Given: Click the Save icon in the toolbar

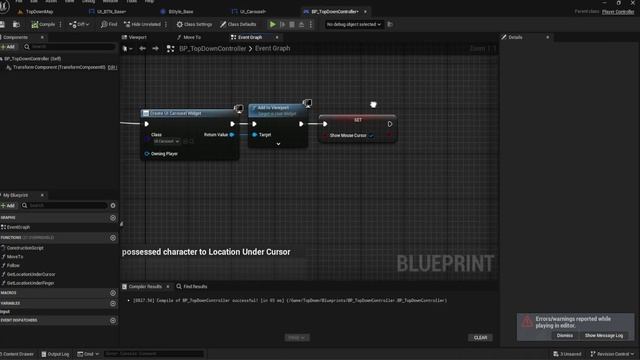Looking at the screenshot, I should pos(2,24).
